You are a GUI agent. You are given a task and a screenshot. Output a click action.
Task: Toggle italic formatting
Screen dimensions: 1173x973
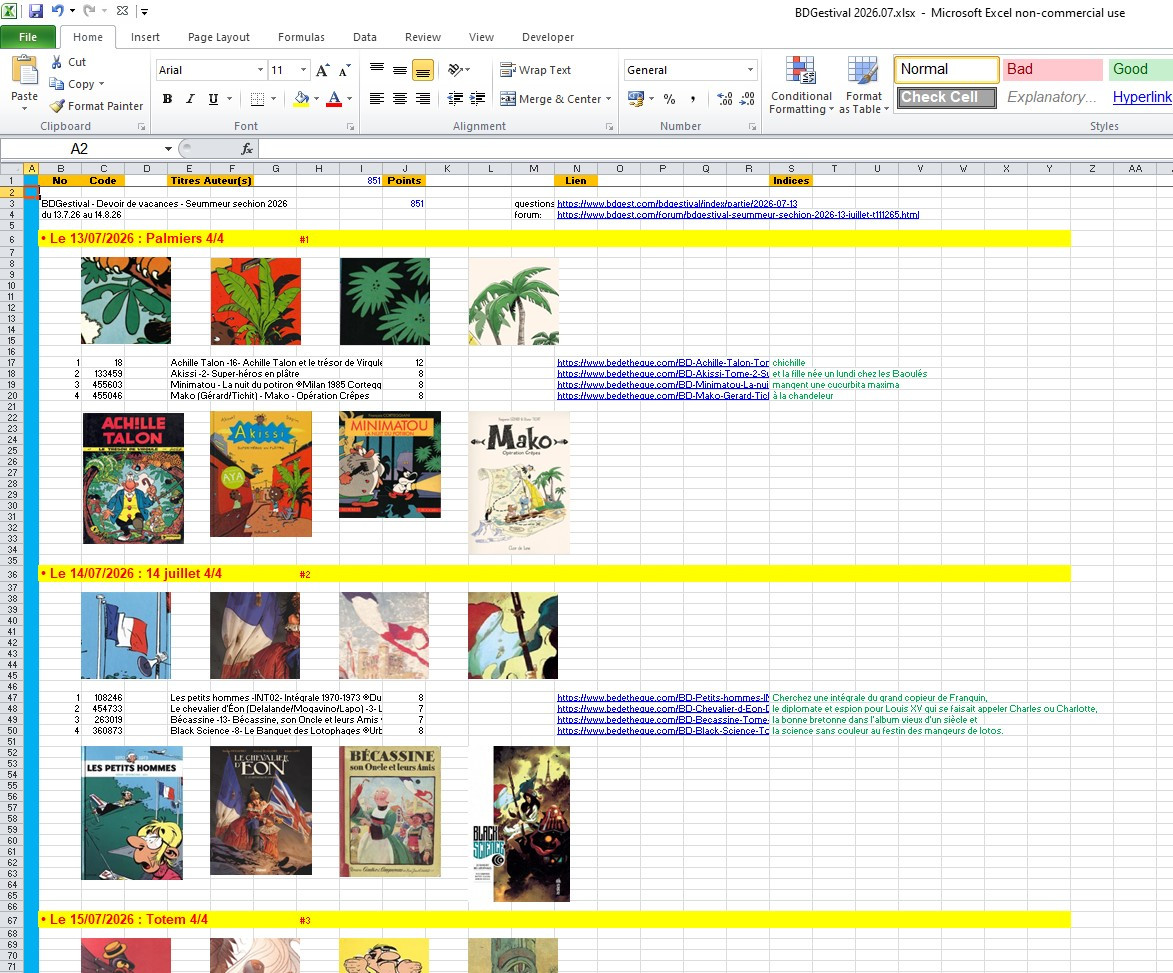190,99
